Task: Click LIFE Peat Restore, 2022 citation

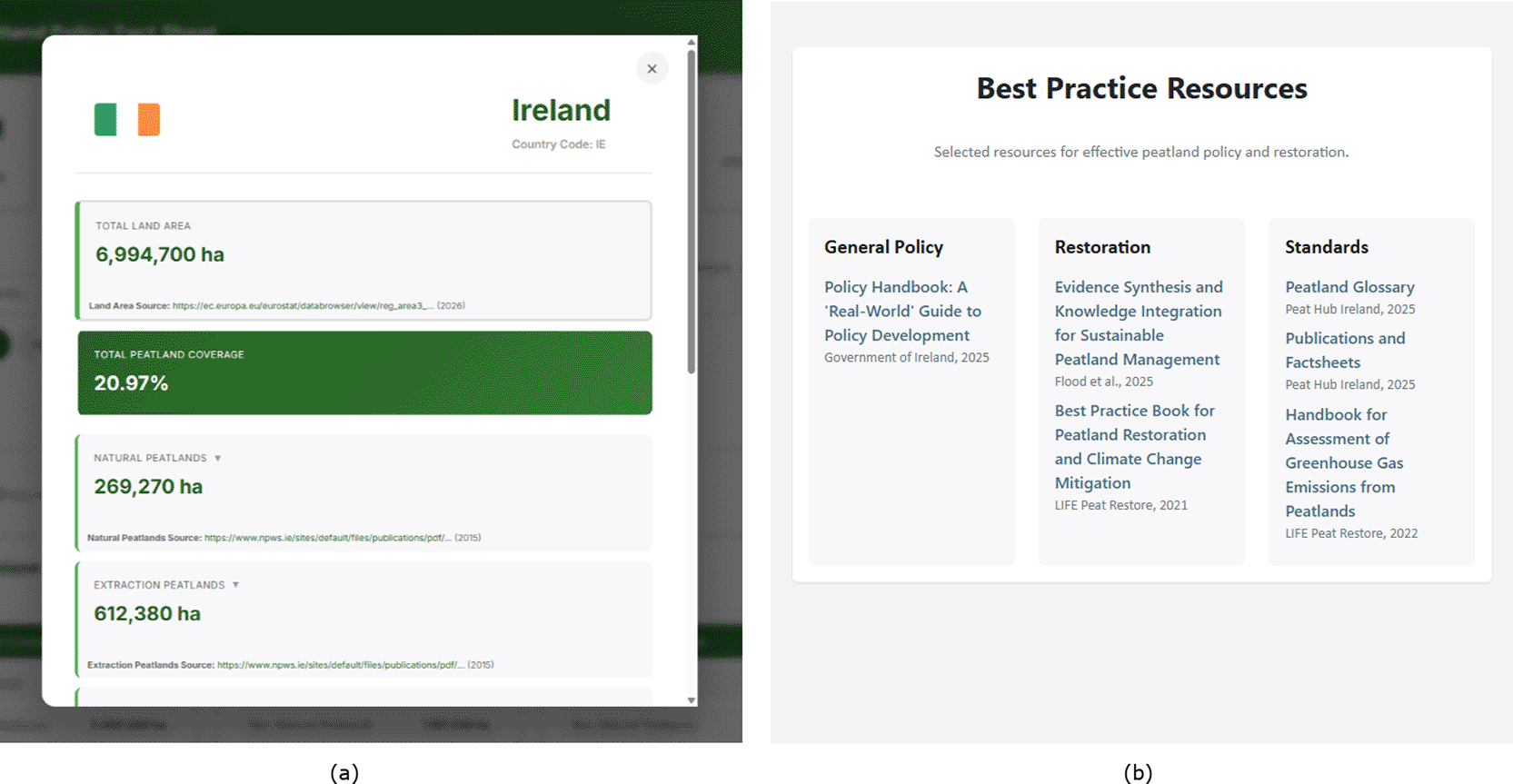Action: [x=1351, y=533]
